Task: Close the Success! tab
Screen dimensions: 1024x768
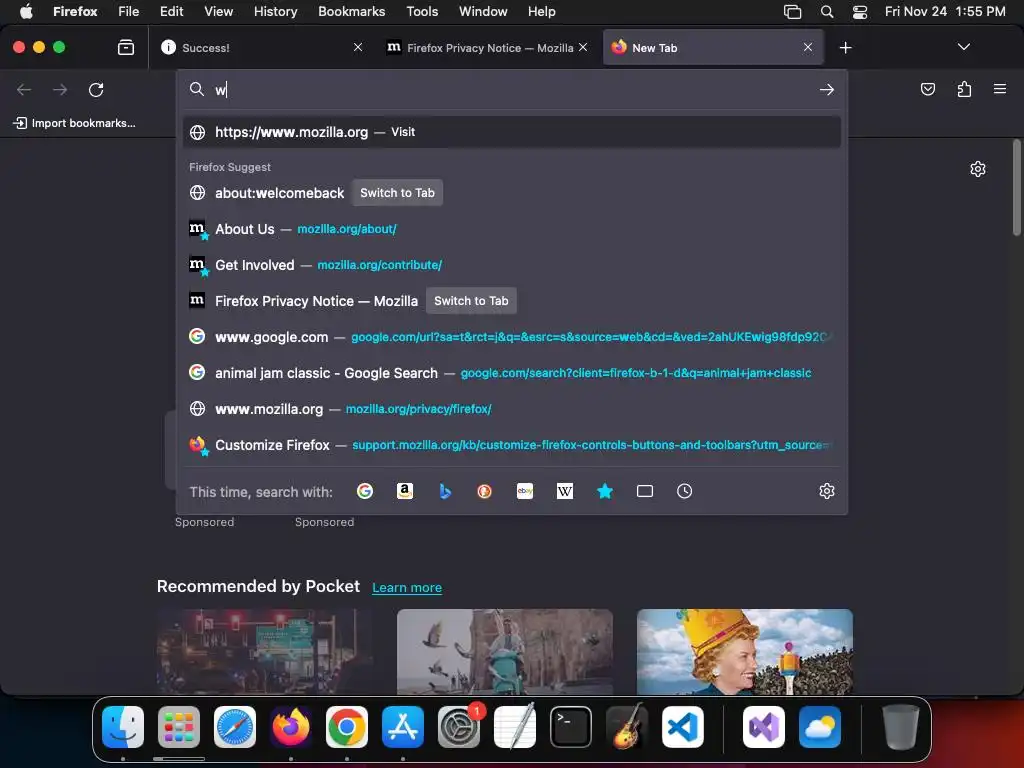Action: tap(358, 47)
